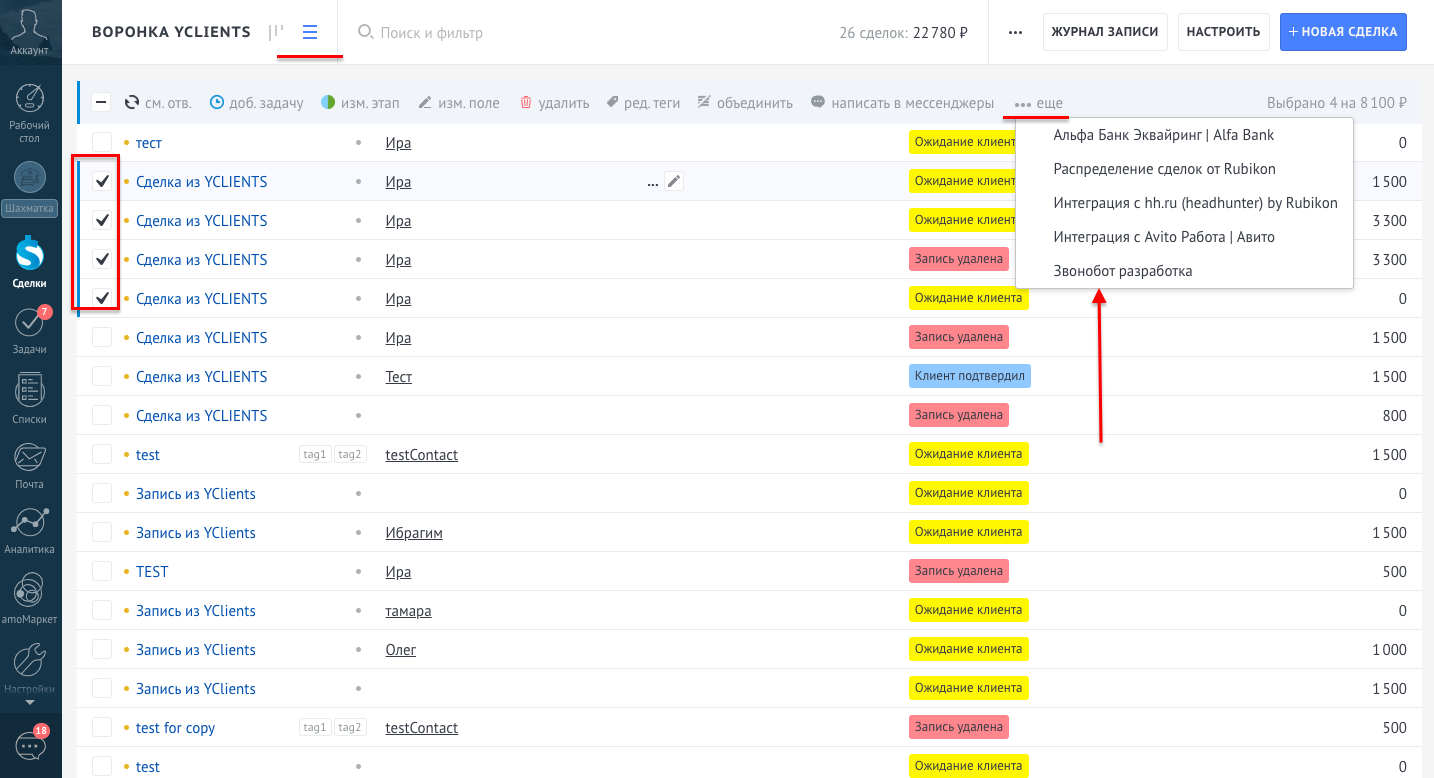1434x778 pixels.
Task: Open Аналитика analytics icon
Action: click(x=30, y=523)
